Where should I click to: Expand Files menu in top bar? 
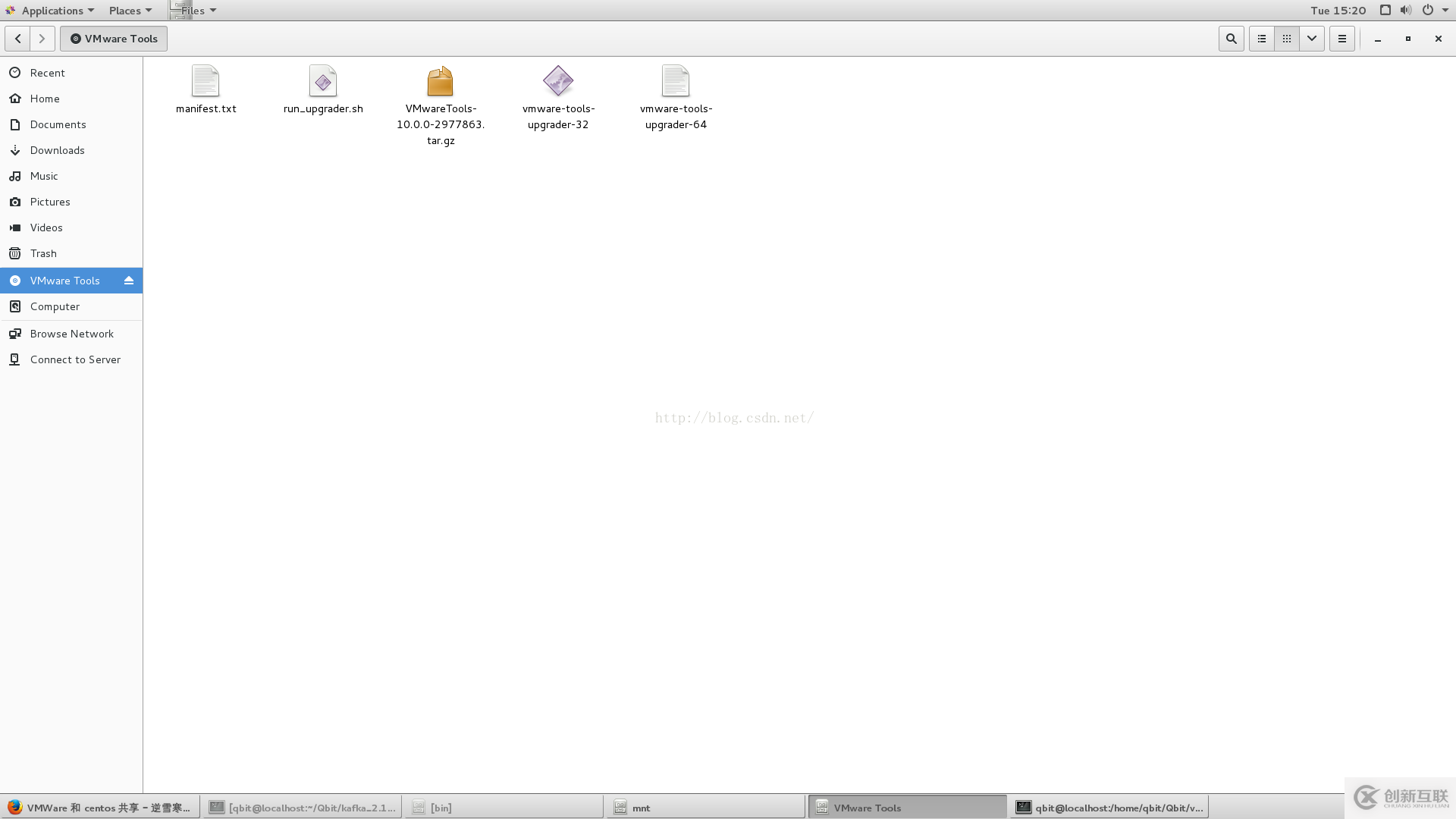click(199, 10)
